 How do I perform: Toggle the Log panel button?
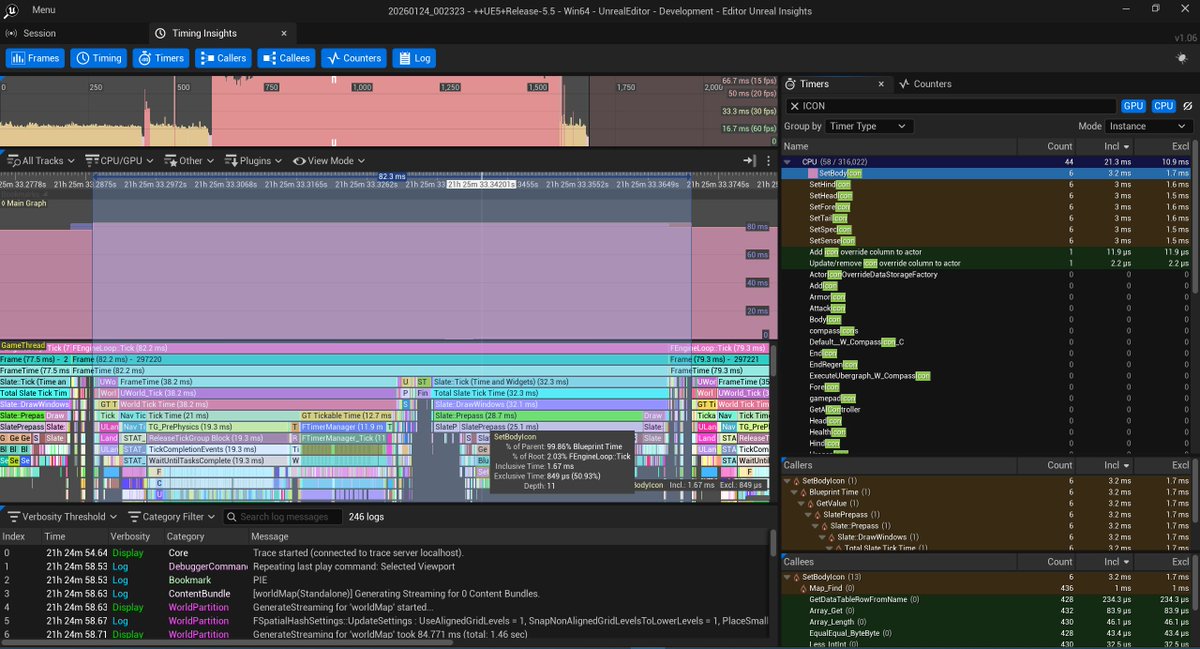(414, 58)
